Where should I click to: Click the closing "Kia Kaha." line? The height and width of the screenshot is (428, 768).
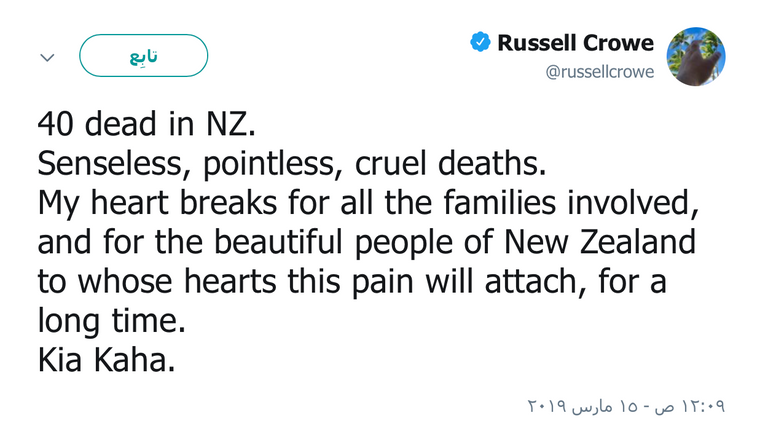point(107,361)
